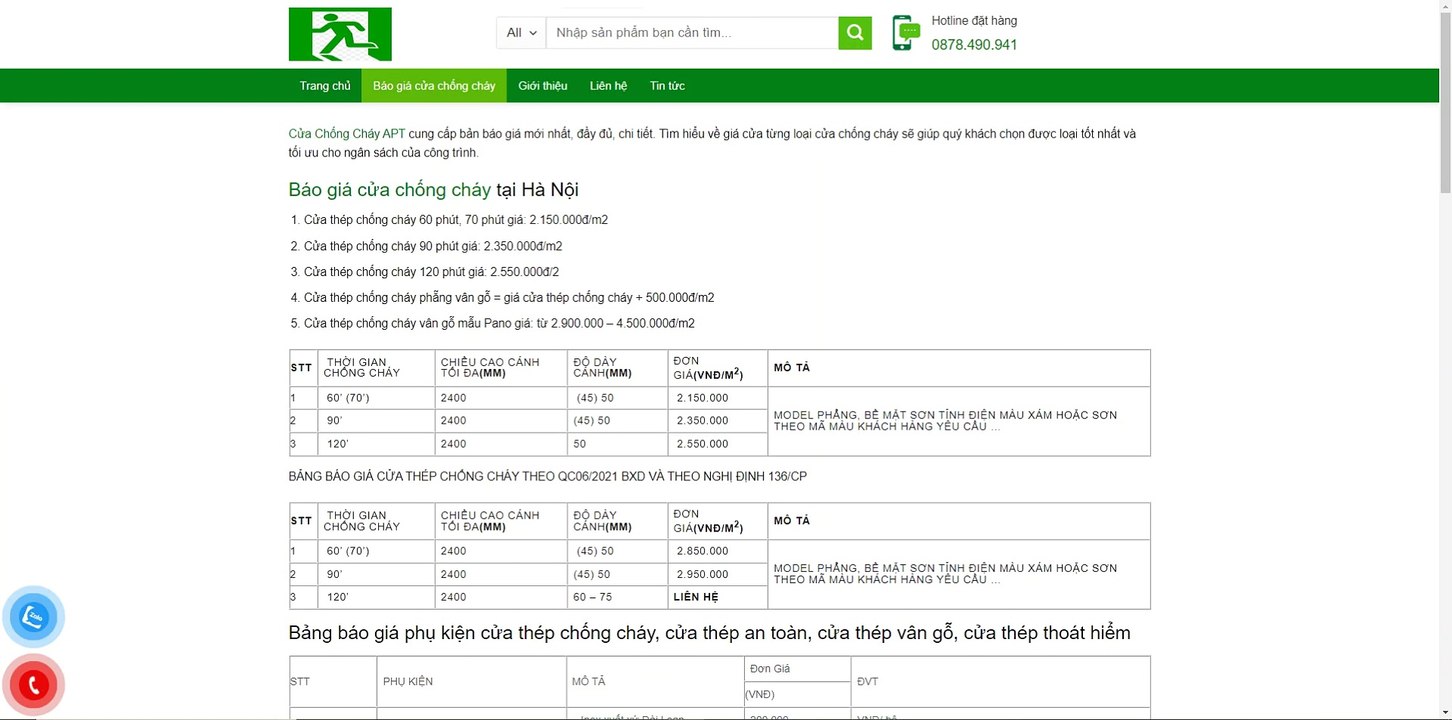1452x720 pixels.
Task: Open the Giới thiệu menu item
Action: click(543, 86)
